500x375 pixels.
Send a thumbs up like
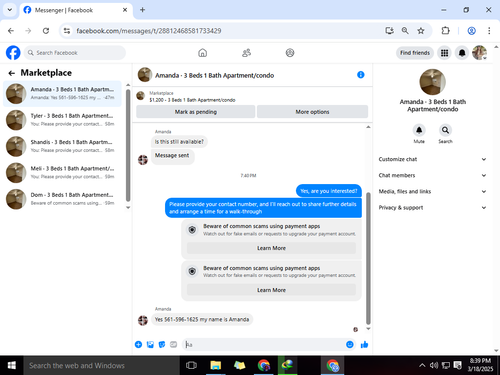364,344
